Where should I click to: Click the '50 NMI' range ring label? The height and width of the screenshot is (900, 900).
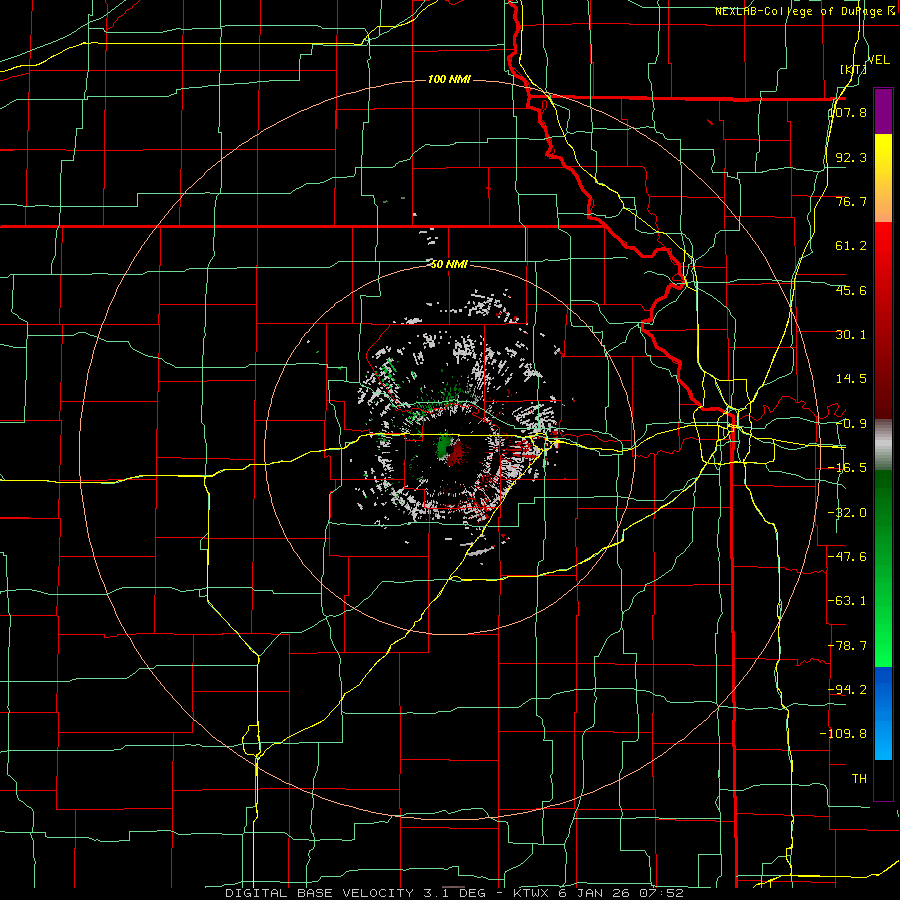tap(449, 264)
